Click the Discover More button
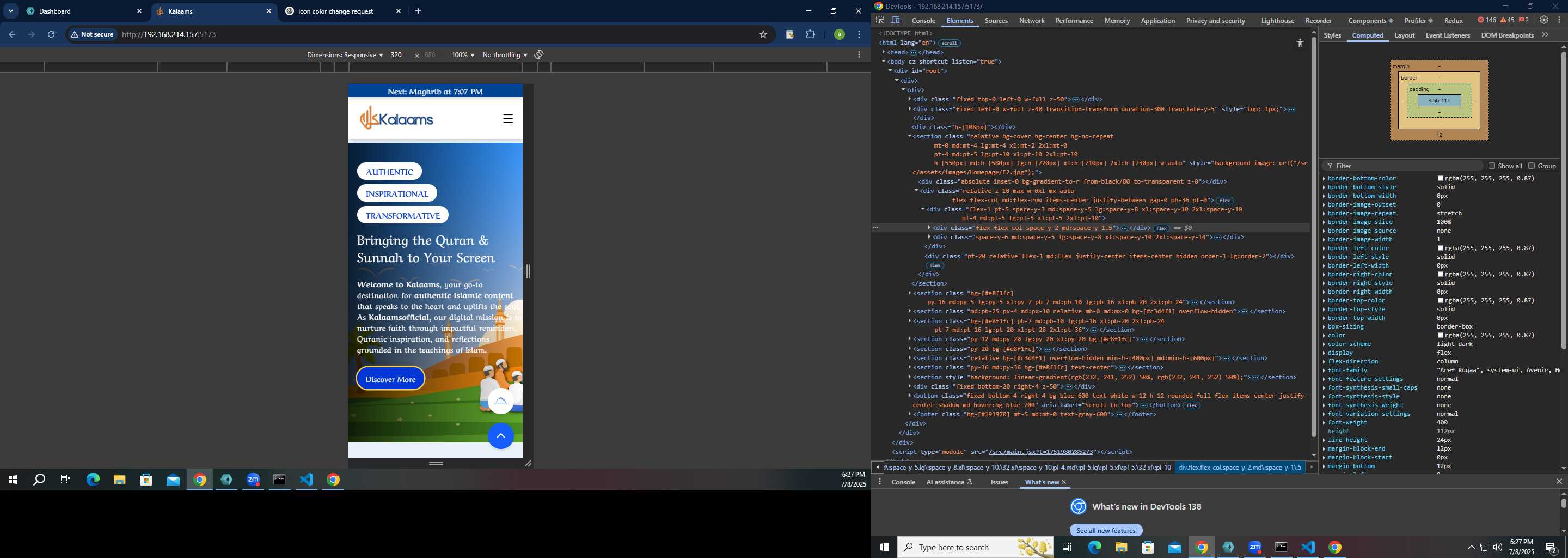 pos(390,379)
